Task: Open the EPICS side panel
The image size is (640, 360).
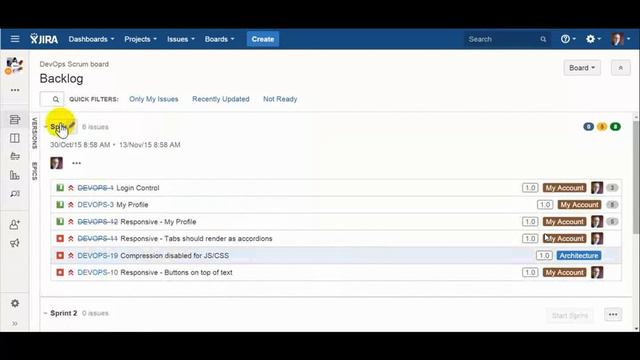Action: [x=35, y=171]
